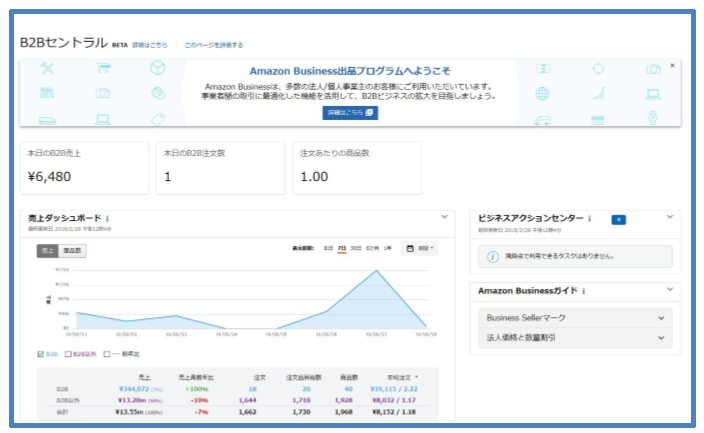The image size is (704, 433).
Task: Click the Amazon Business出品プログラムへようこそ heading
Action: pos(350,71)
